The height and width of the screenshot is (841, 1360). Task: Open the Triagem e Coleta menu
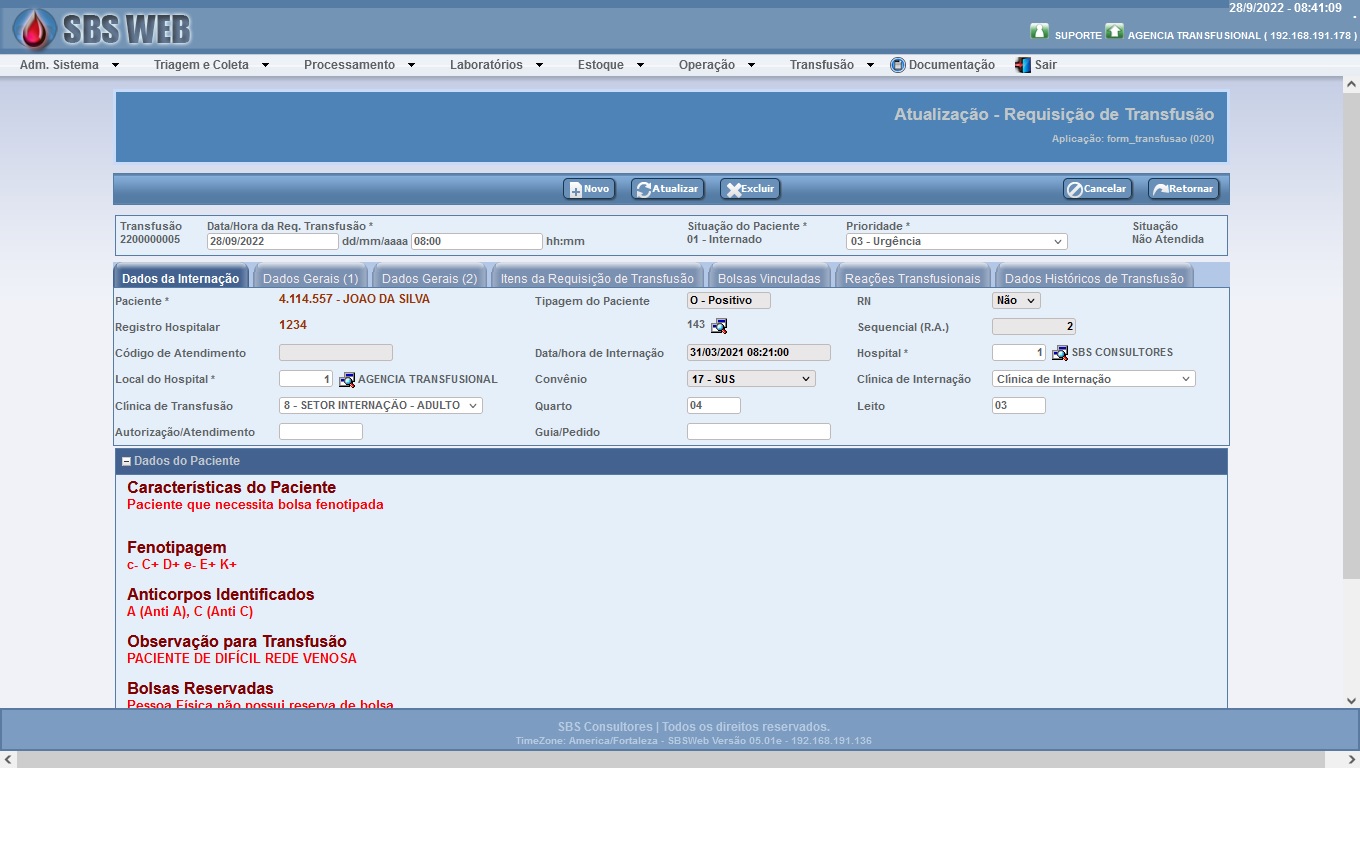pyautogui.click(x=211, y=65)
